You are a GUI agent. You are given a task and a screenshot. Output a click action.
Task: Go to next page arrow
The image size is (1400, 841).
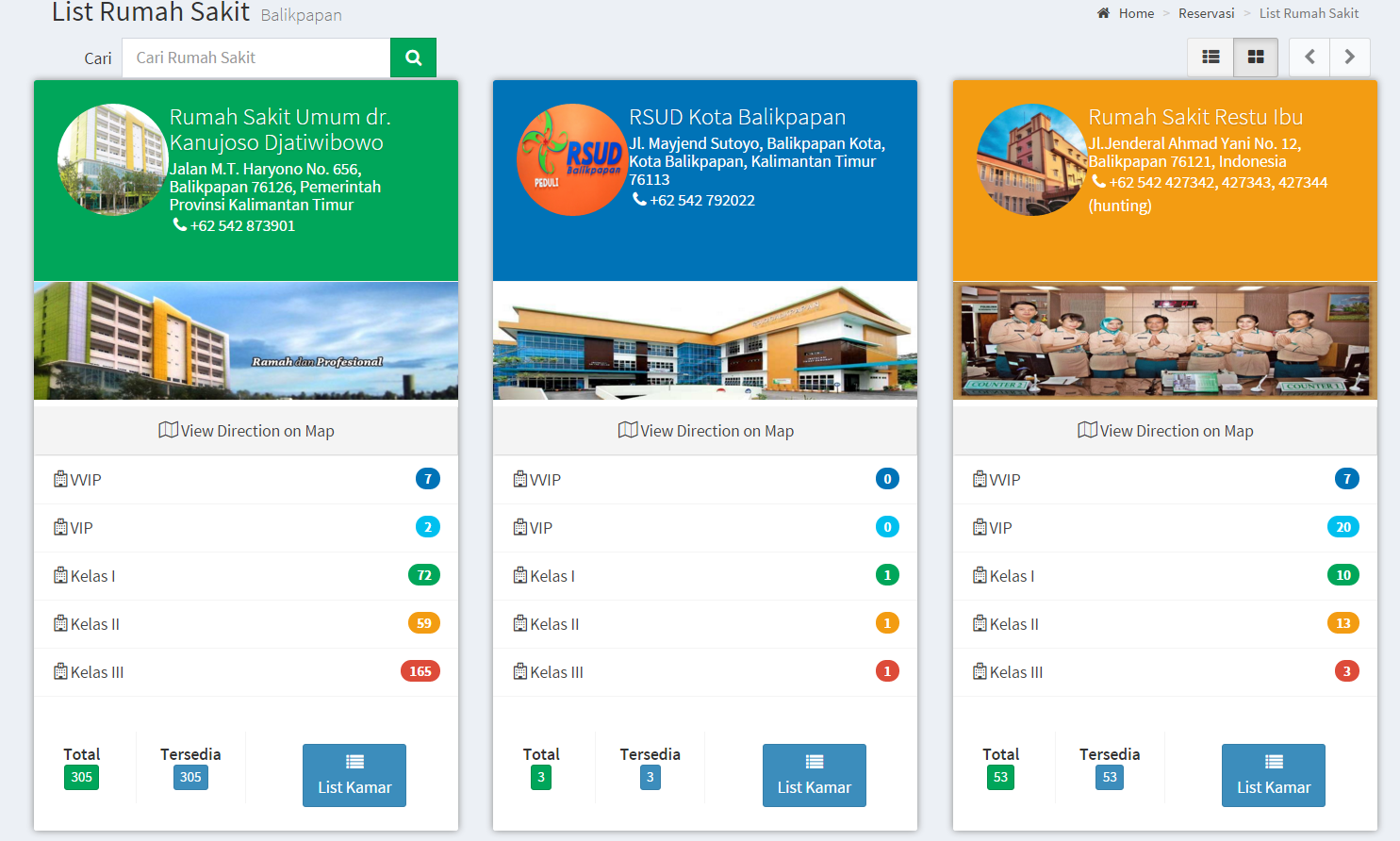point(1350,58)
